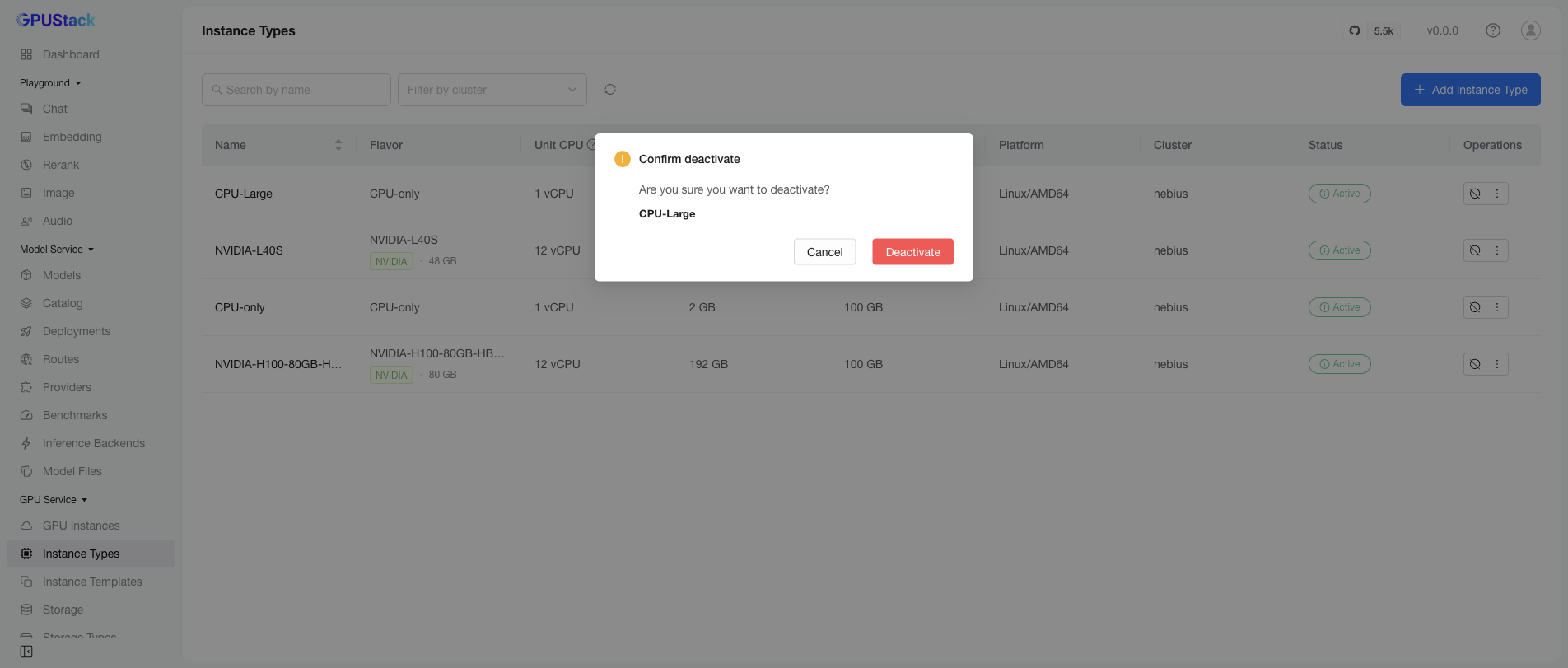Click the Add Instance Type button
Screen dimensions: 1568x668
pyautogui.click(x=1470, y=90)
